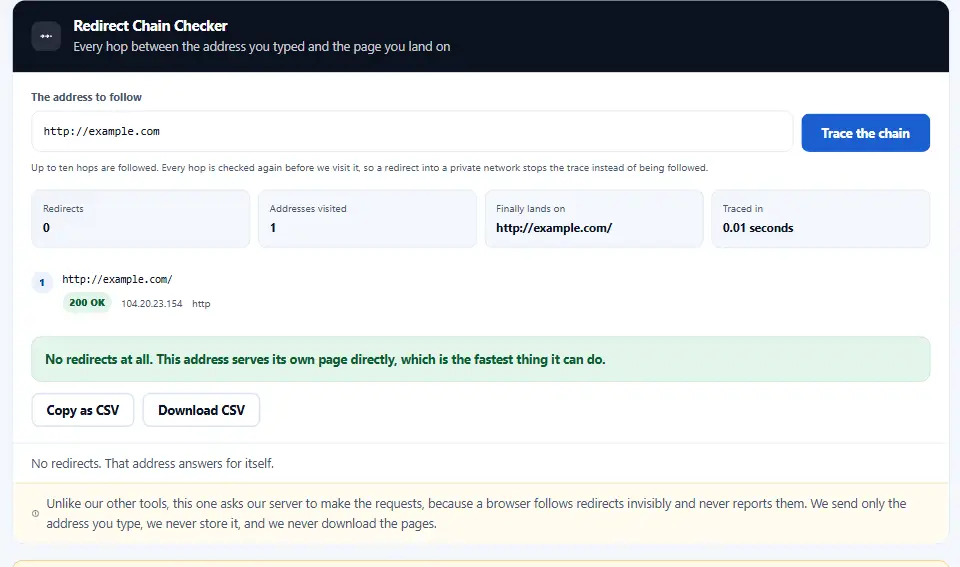Focus the address to follow input field
The width and height of the screenshot is (960, 567).
412,131
